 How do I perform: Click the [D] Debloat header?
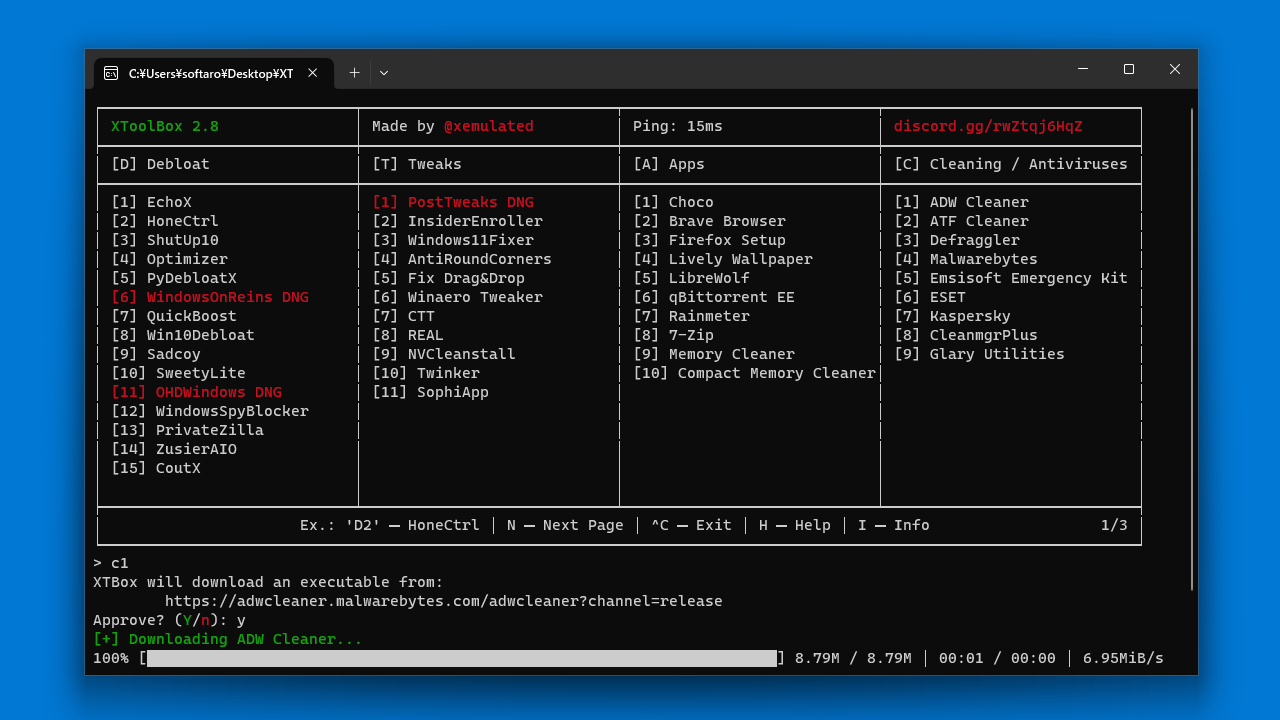point(161,164)
